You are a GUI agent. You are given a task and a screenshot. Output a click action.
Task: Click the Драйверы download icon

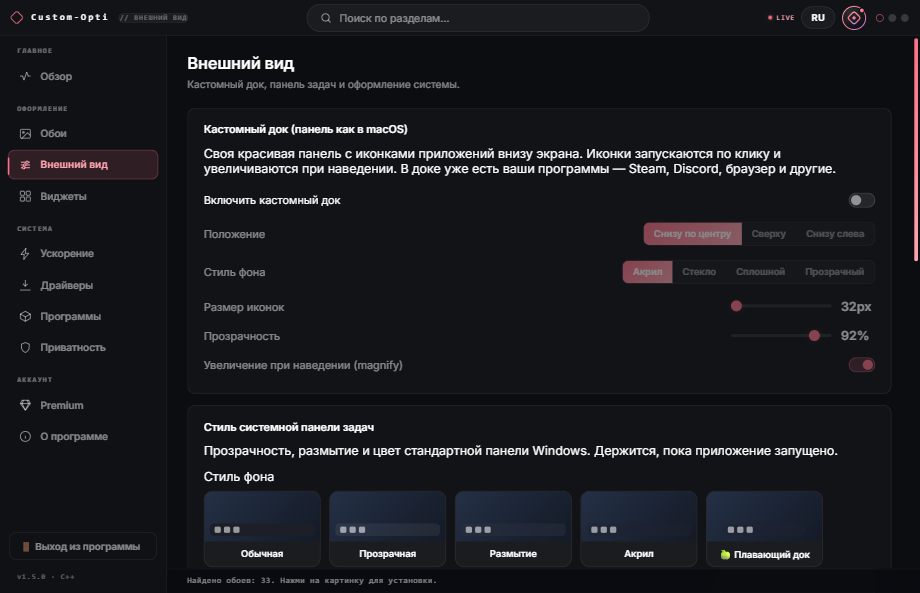[25, 285]
